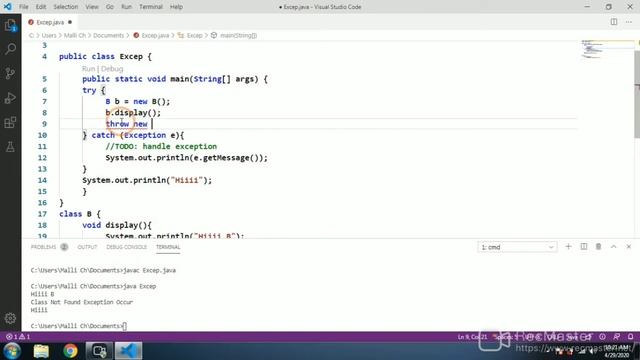This screenshot has height=360, width=640.
Task: Split the terminal panel
Action: coord(584,247)
